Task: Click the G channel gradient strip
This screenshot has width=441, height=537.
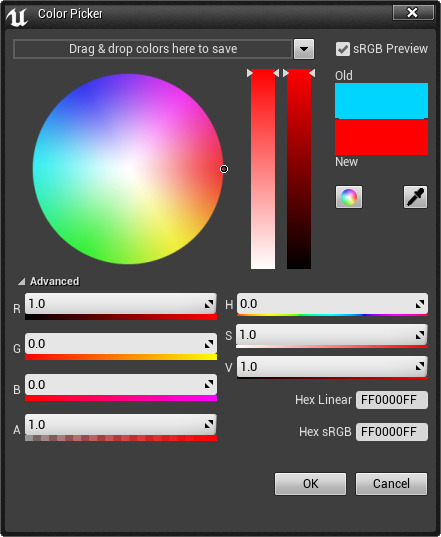Action: pyautogui.click(x=121, y=357)
